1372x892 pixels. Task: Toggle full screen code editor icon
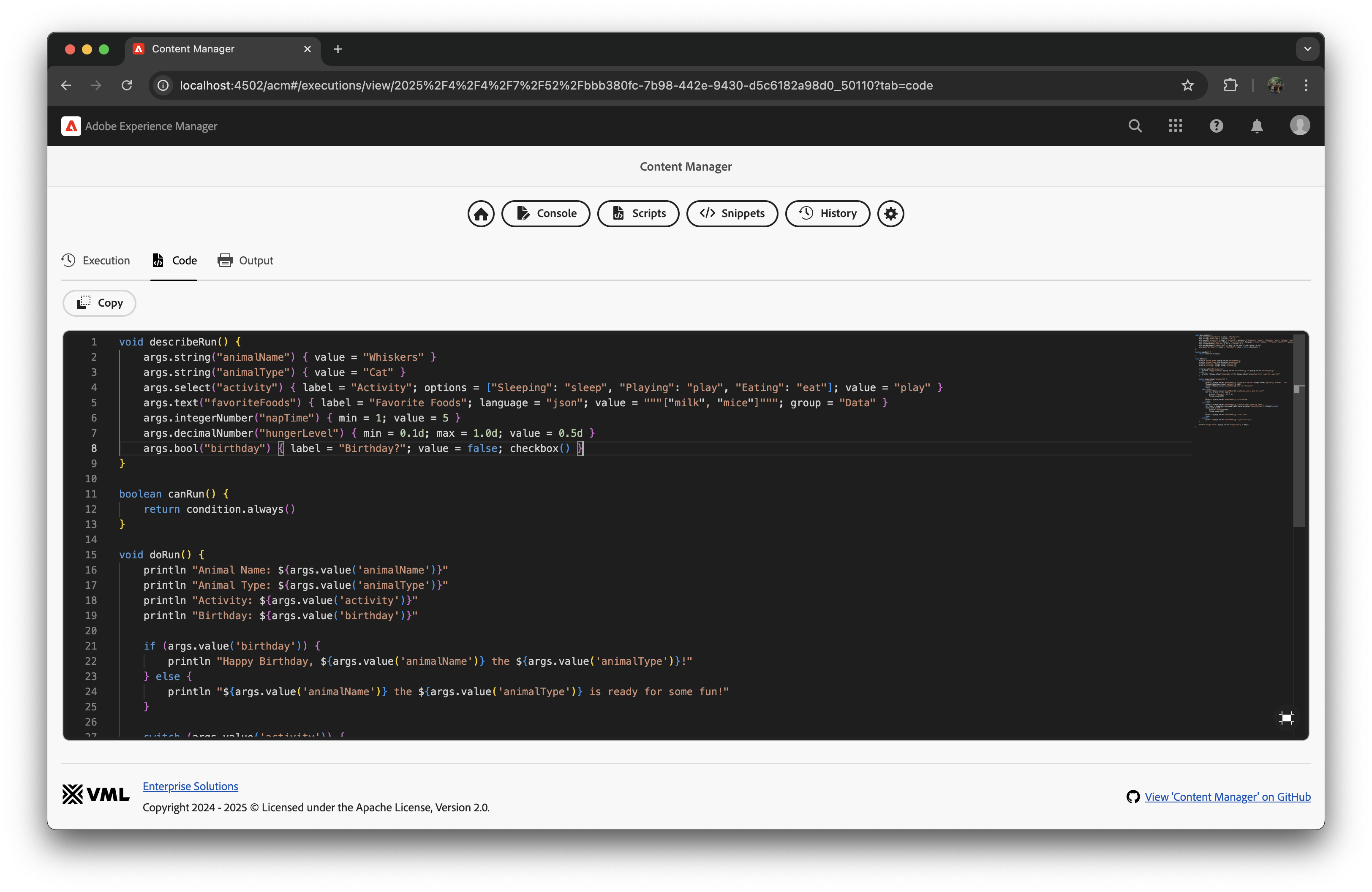click(x=1286, y=718)
